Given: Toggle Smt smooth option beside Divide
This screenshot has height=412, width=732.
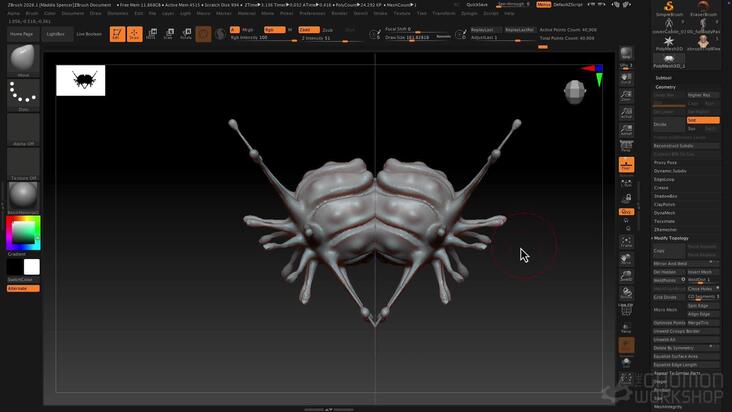Looking at the screenshot, I should tap(703, 120).
